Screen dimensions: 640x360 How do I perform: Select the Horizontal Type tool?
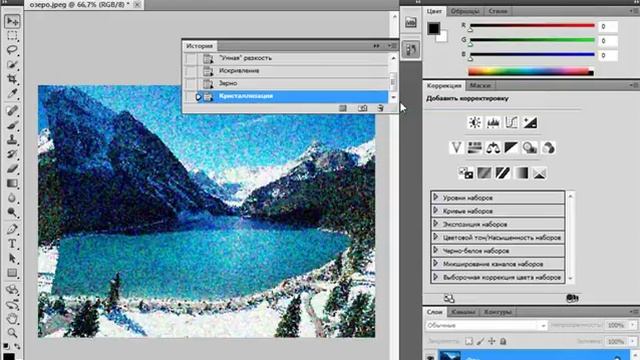[x=12, y=244]
